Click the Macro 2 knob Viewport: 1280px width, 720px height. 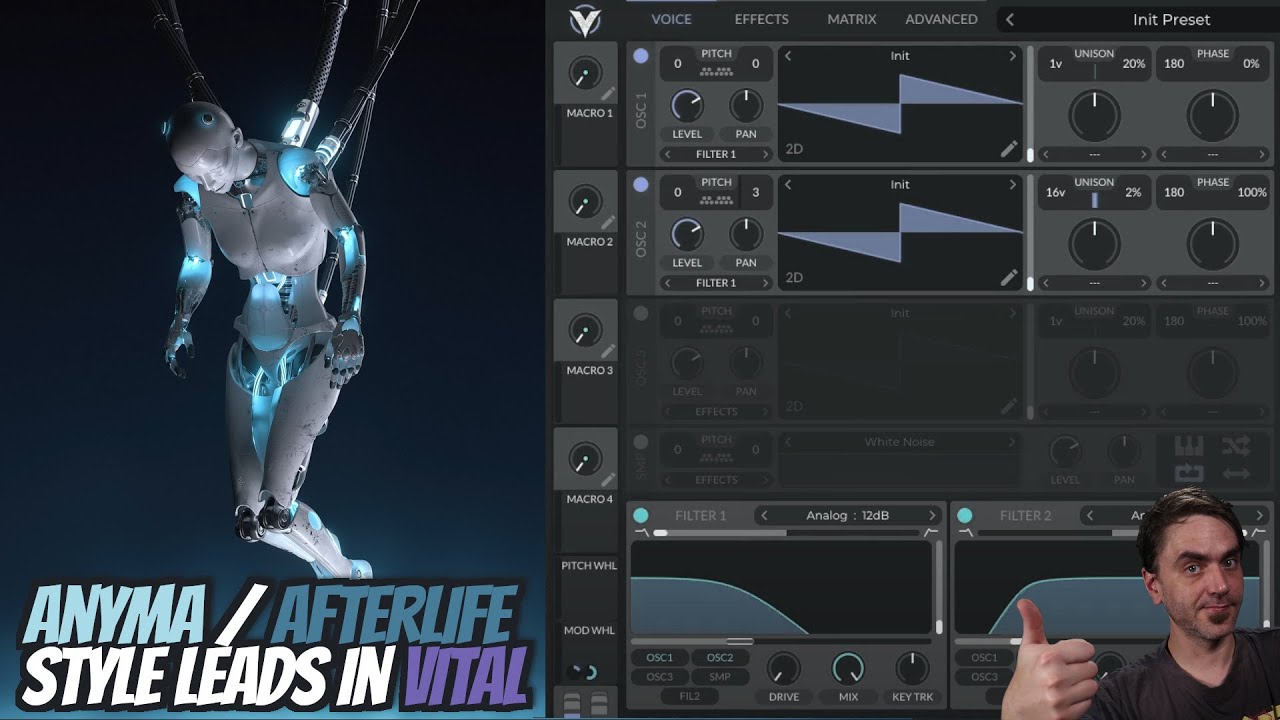(585, 202)
